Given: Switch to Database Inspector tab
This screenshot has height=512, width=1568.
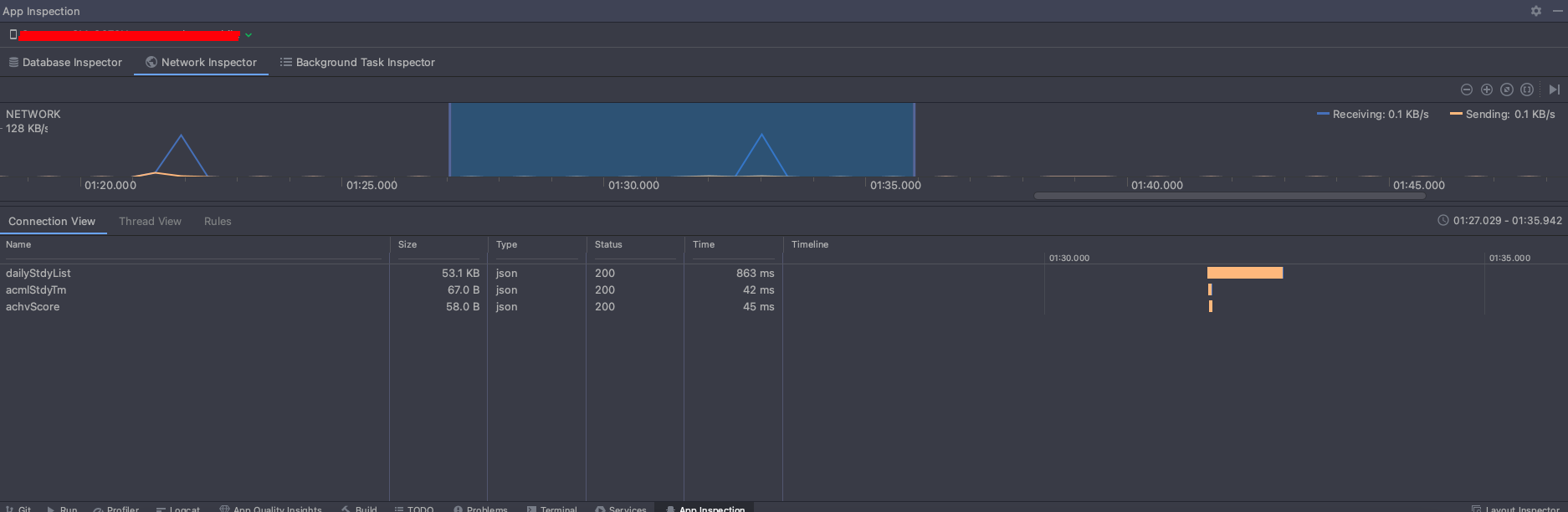Looking at the screenshot, I should pyautogui.click(x=65, y=62).
